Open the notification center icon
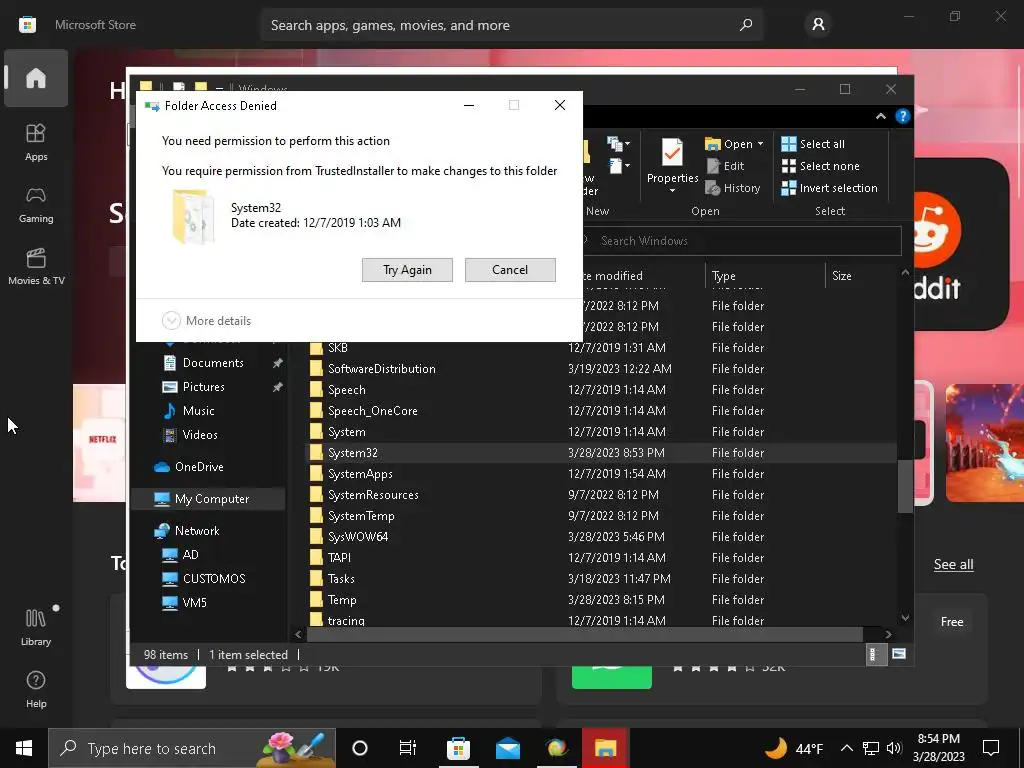Viewport: 1024px width, 768px height. (x=991, y=748)
